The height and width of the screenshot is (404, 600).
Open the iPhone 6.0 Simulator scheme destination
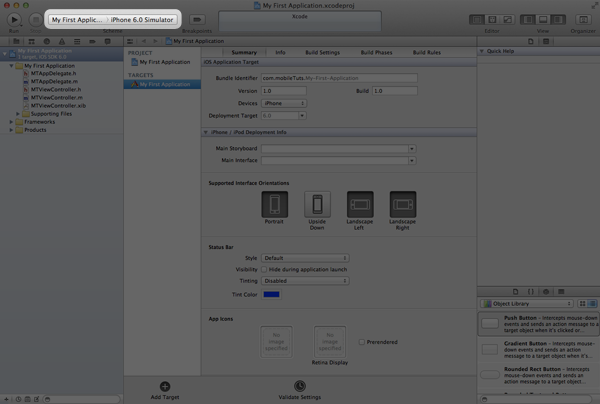point(142,20)
